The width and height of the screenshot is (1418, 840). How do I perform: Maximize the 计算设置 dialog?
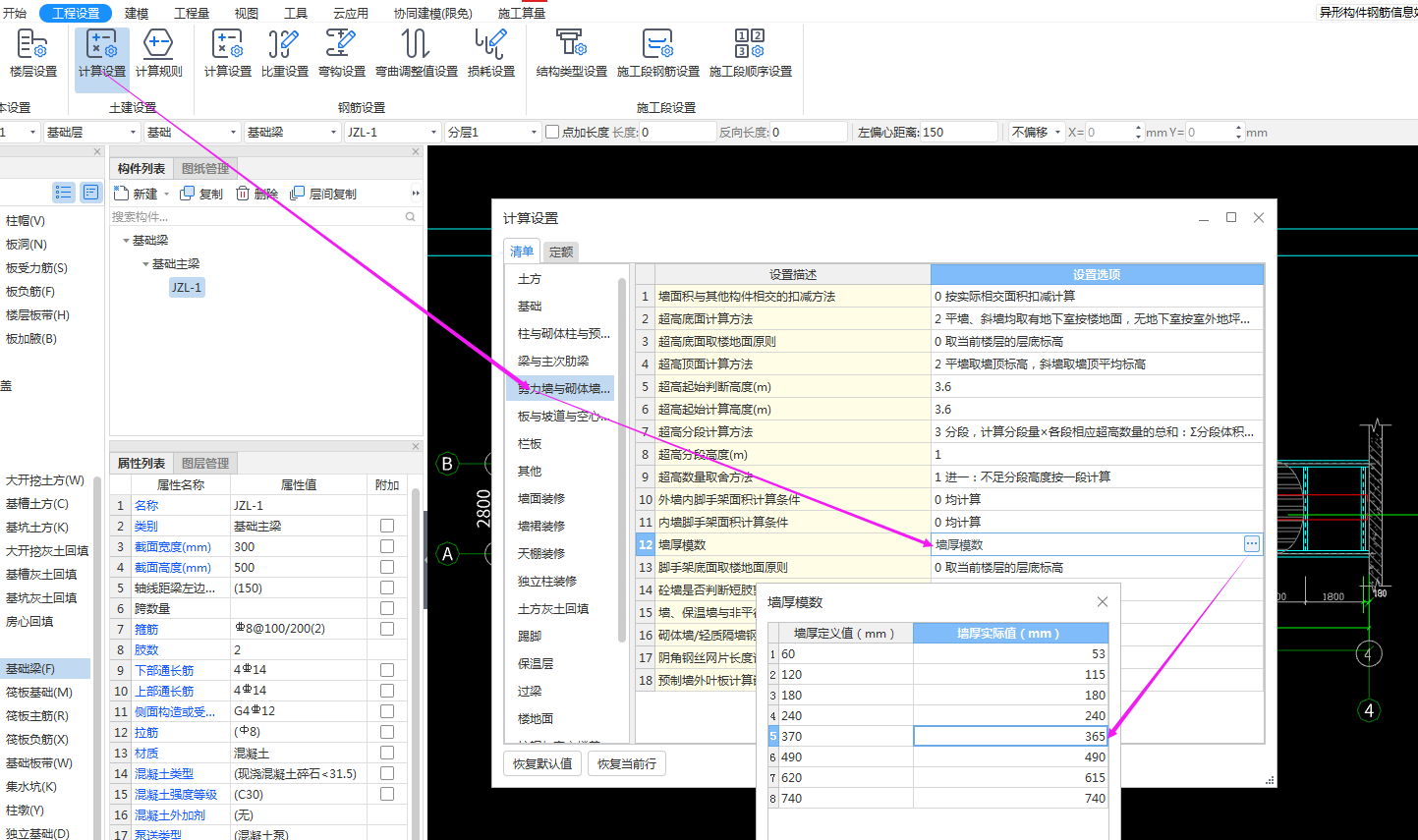pyautogui.click(x=1231, y=217)
